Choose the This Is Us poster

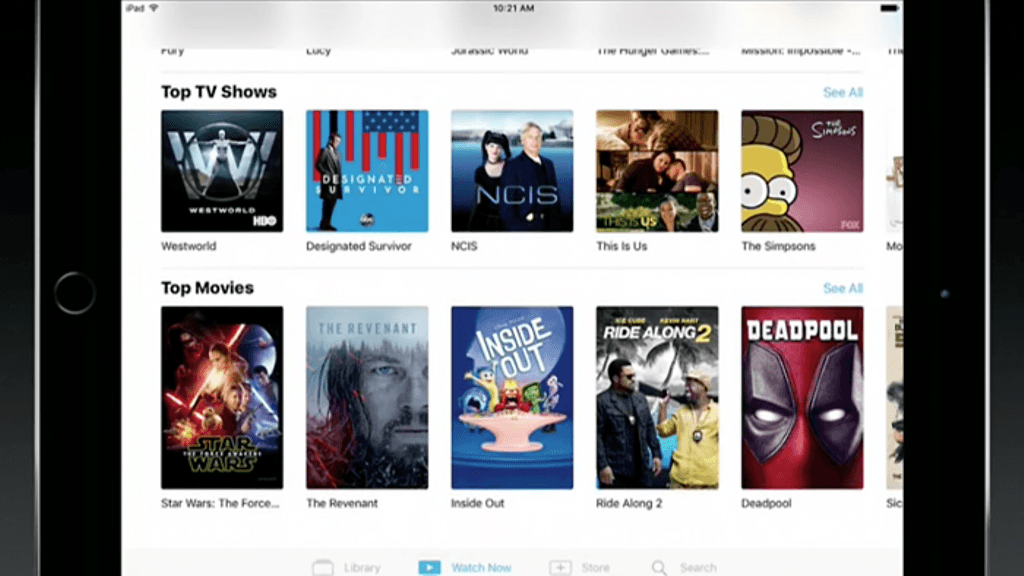tap(657, 171)
